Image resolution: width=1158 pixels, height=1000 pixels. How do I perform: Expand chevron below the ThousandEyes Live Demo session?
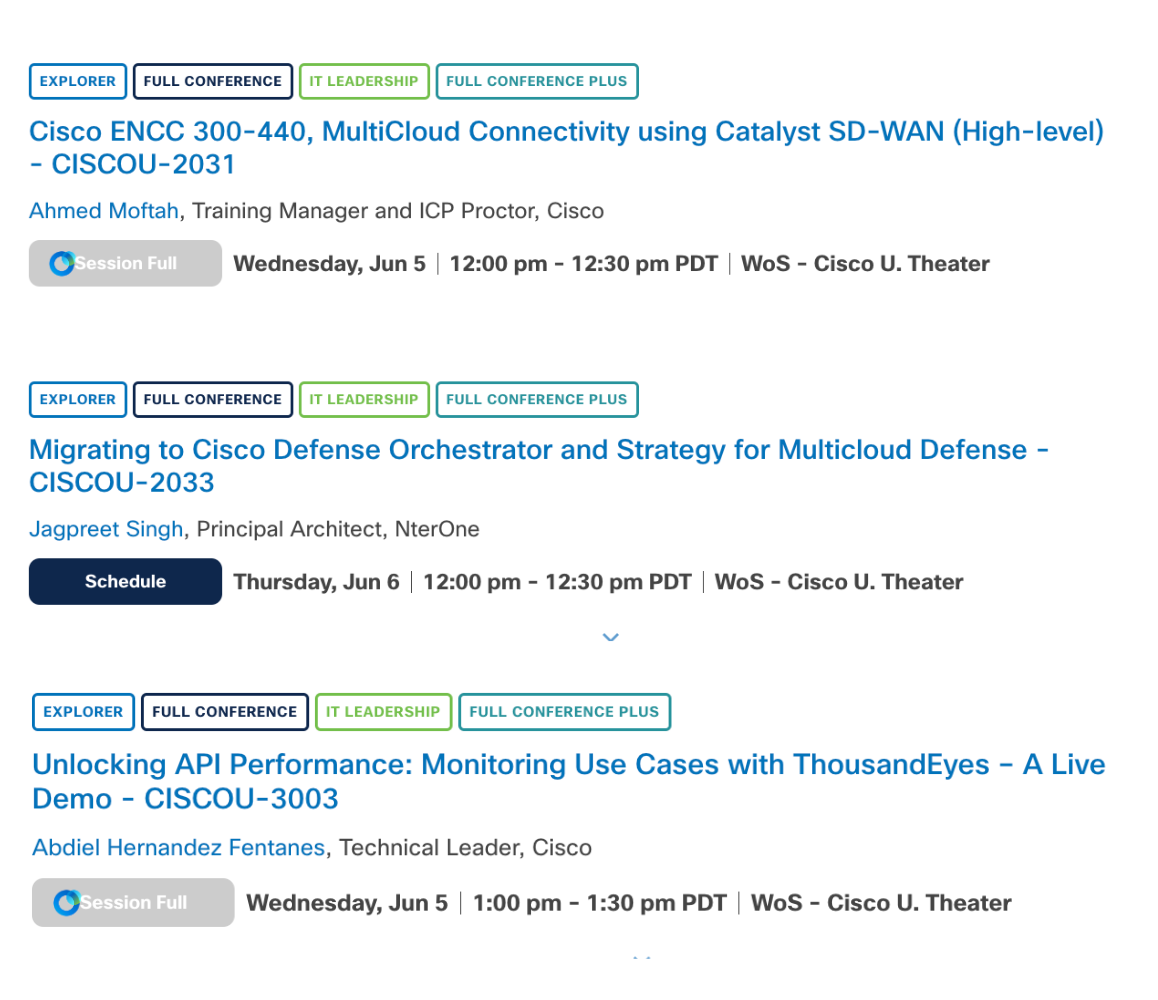[641, 959]
